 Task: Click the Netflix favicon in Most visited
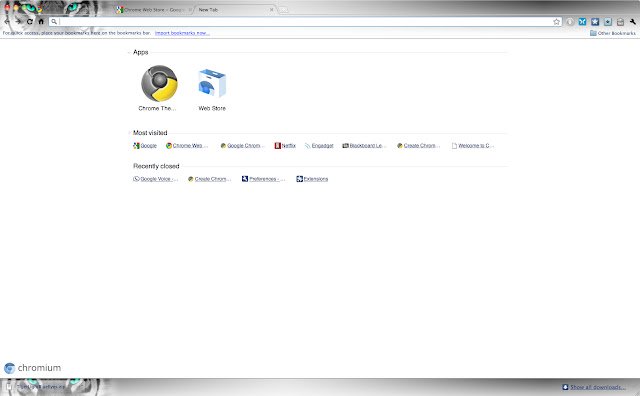278,146
